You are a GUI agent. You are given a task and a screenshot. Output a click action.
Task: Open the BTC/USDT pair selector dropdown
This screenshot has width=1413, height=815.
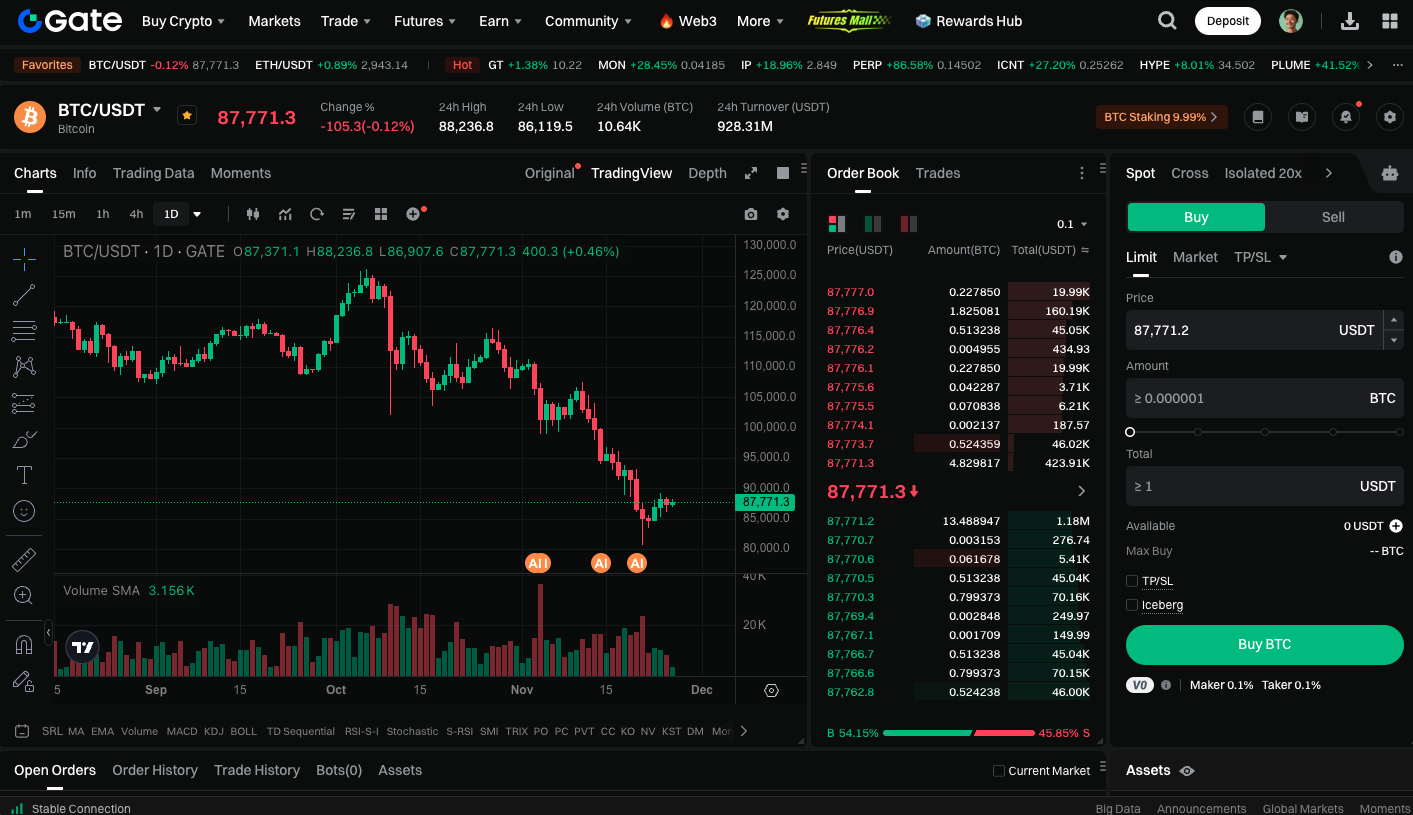coord(157,110)
